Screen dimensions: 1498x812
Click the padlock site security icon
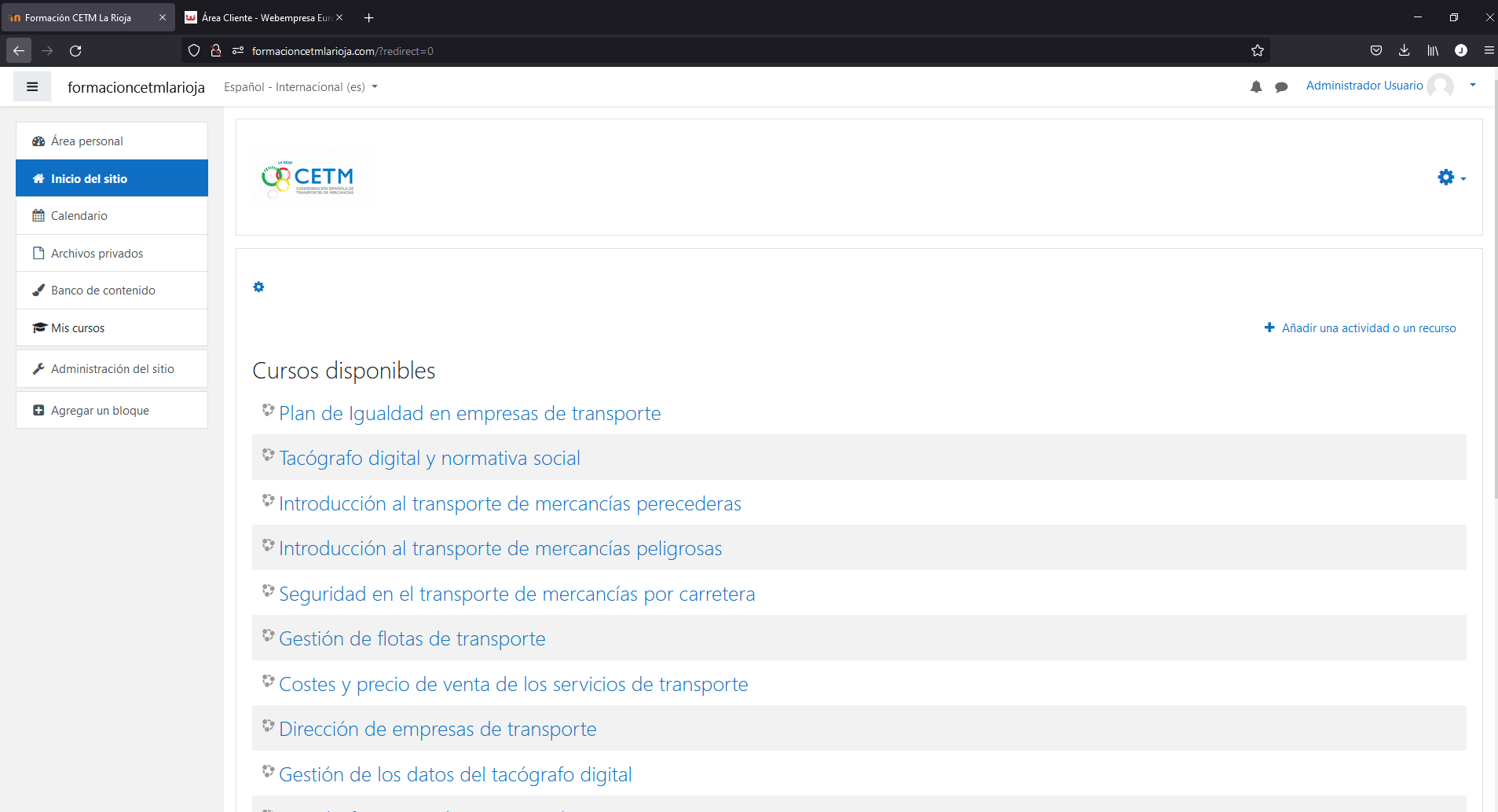(x=216, y=50)
